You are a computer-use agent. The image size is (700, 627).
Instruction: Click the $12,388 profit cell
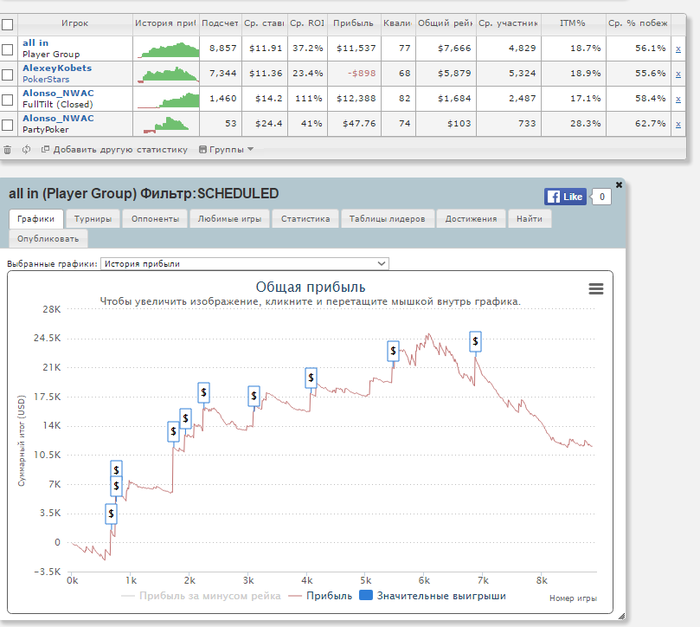click(x=356, y=98)
